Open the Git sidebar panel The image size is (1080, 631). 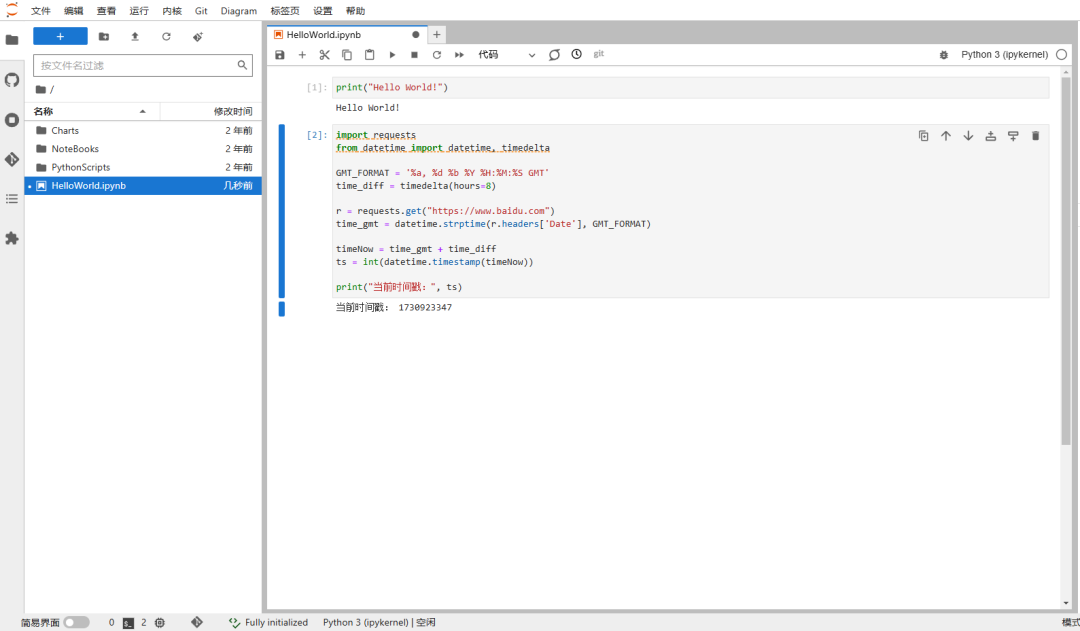(12, 159)
